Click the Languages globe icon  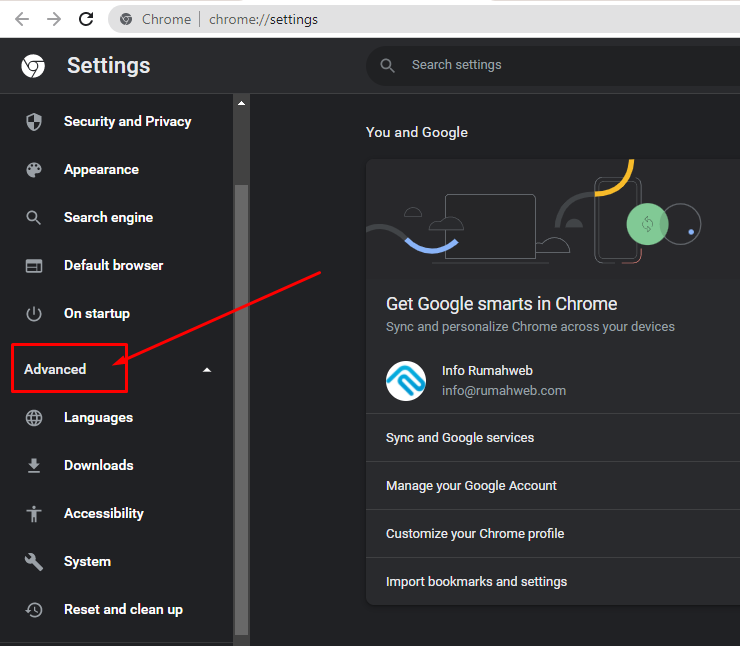point(34,418)
